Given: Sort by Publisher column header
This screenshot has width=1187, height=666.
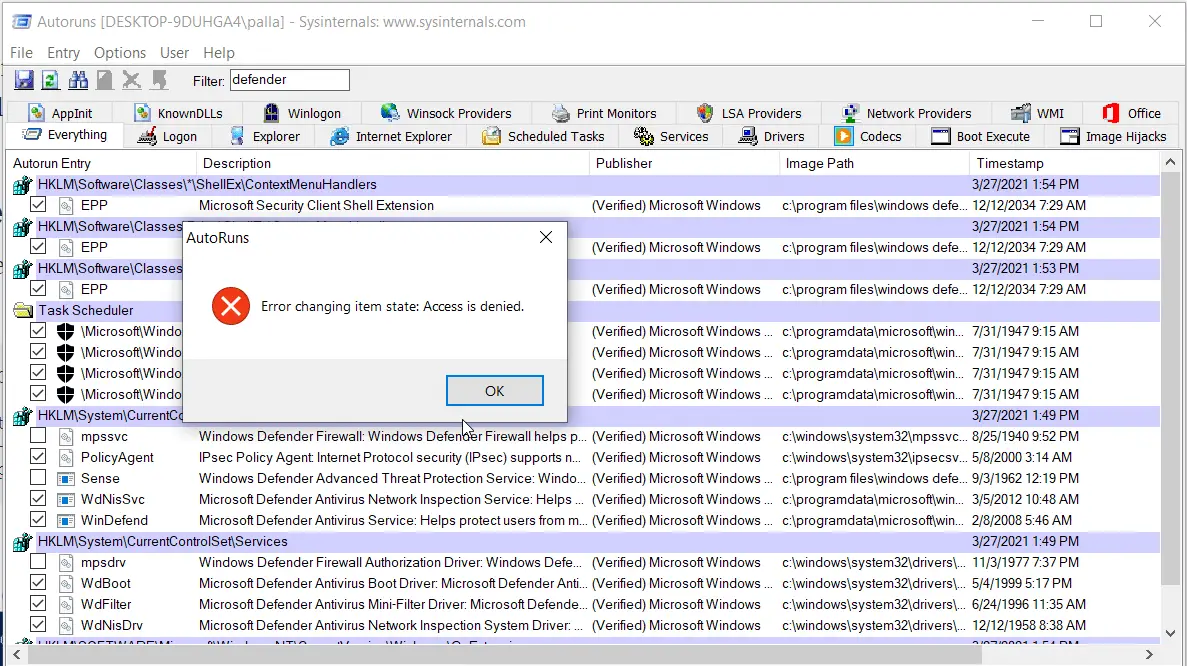Looking at the screenshot, I should click(684, 163).
